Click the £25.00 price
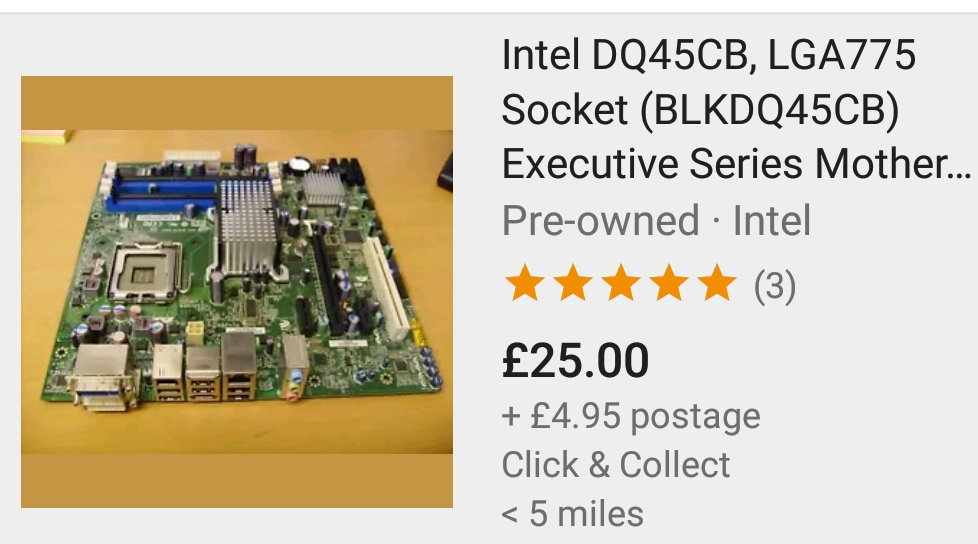 pyautogui.click(x=575, y=360)
